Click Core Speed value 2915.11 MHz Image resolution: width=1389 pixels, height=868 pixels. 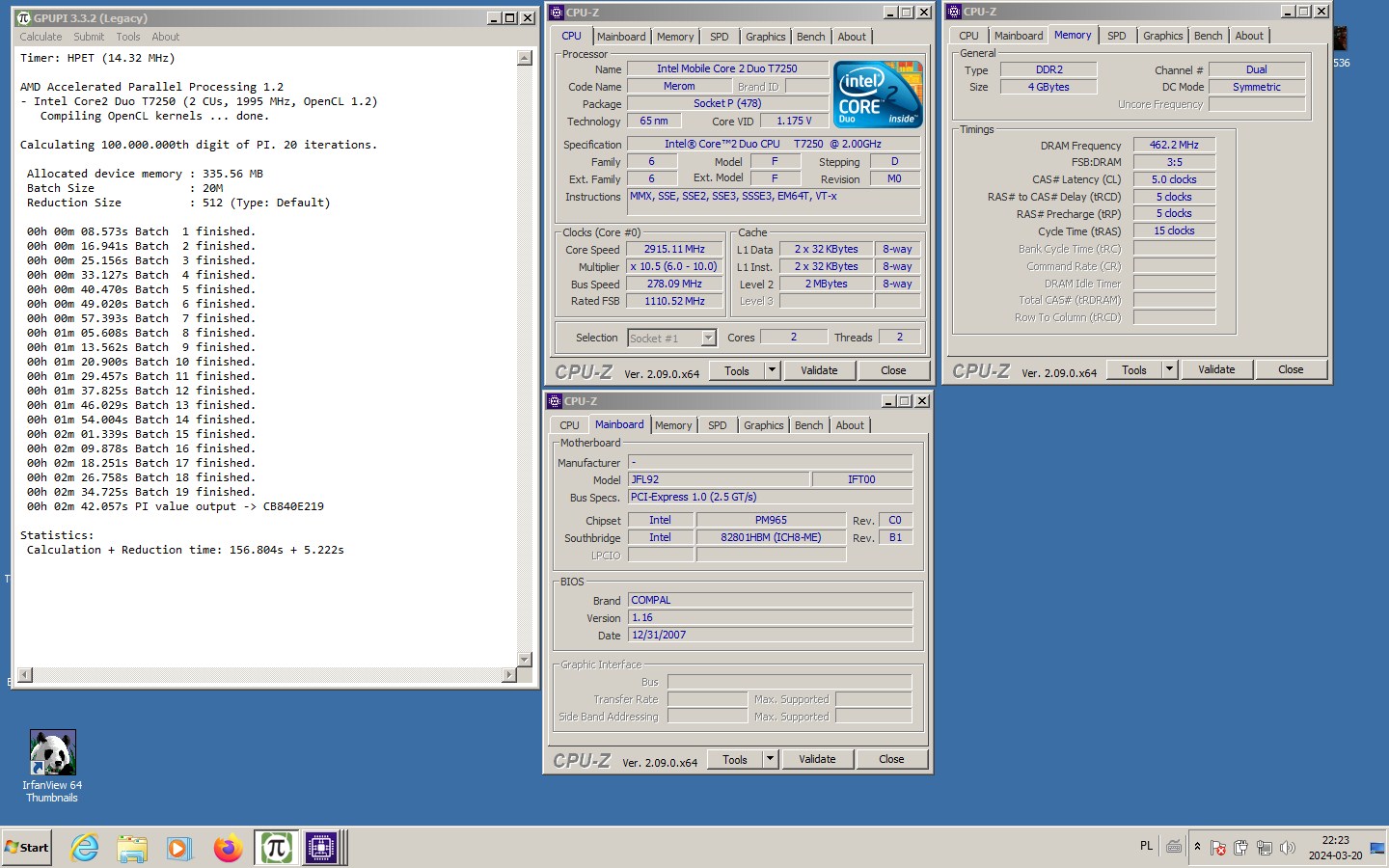[674, 249]
